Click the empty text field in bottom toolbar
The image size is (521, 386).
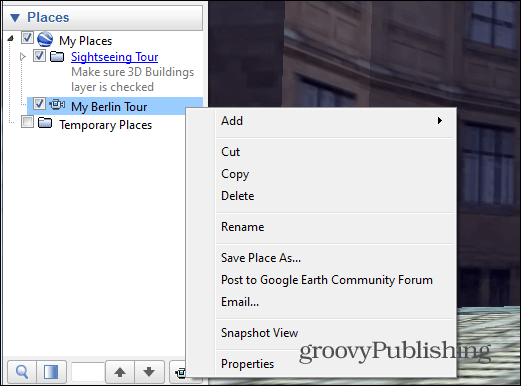click(88, 372)
